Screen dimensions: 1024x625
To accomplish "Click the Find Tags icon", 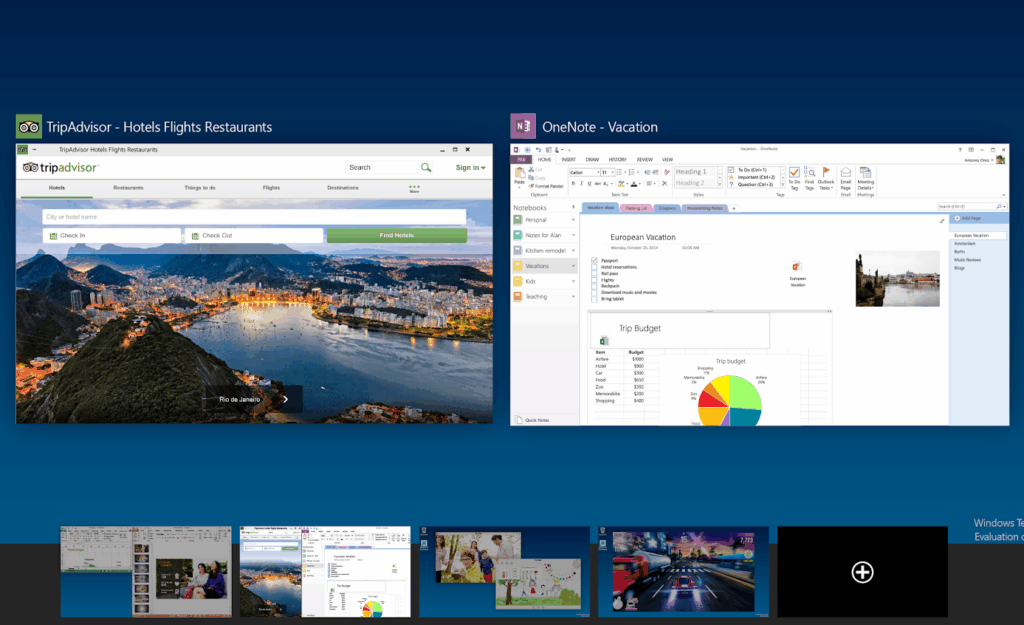I will point(809,172).
